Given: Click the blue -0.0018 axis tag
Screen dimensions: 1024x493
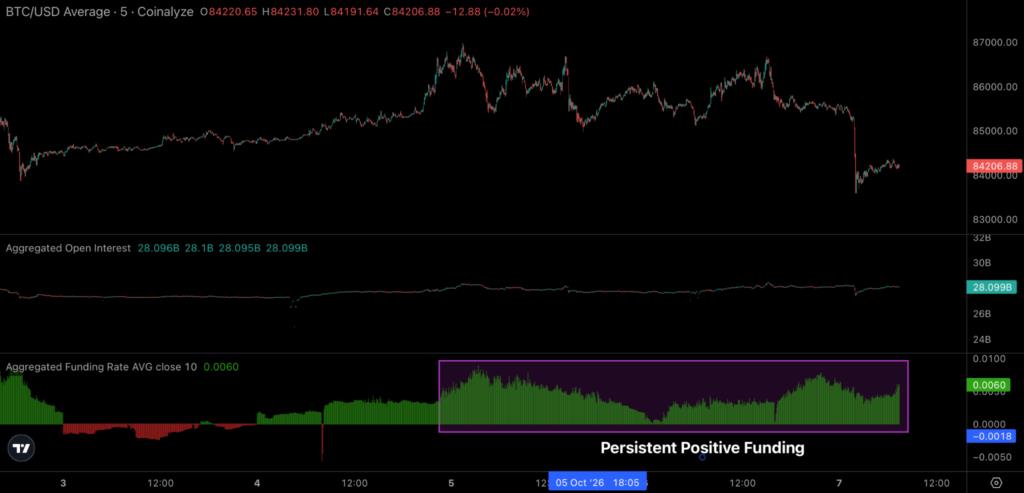Looking at the screenshot, I should tap(991, 436).
